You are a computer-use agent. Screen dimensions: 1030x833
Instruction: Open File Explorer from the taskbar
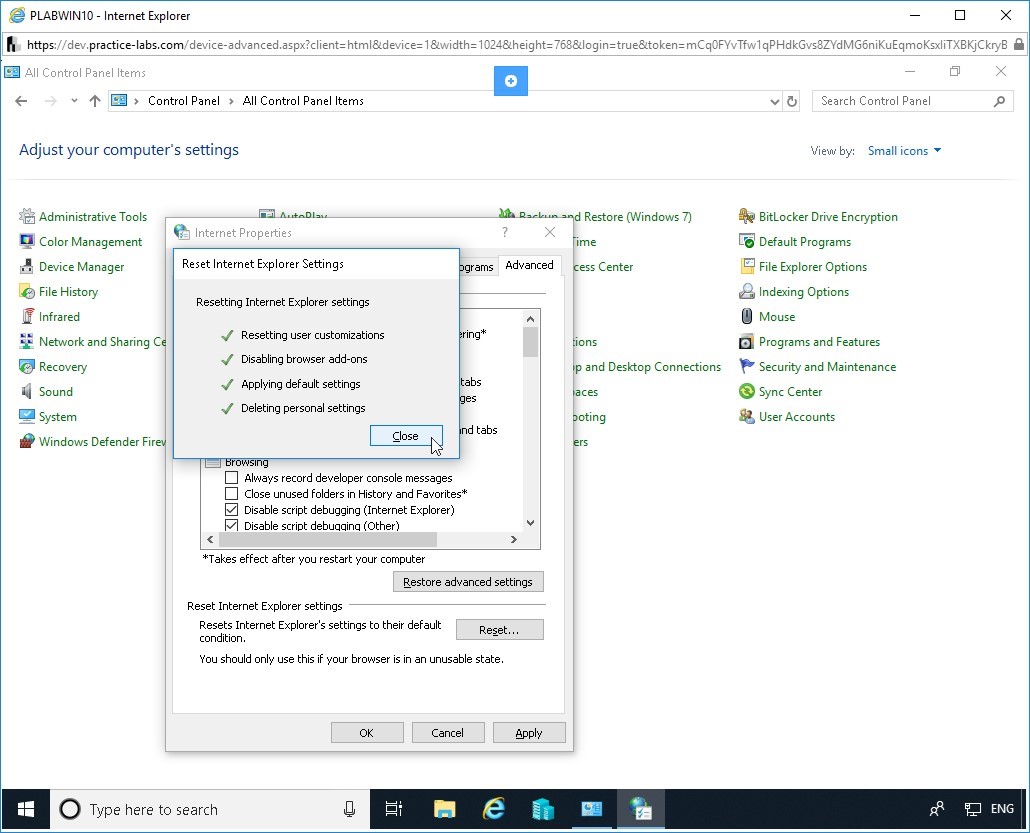click(x=444, y=809)
